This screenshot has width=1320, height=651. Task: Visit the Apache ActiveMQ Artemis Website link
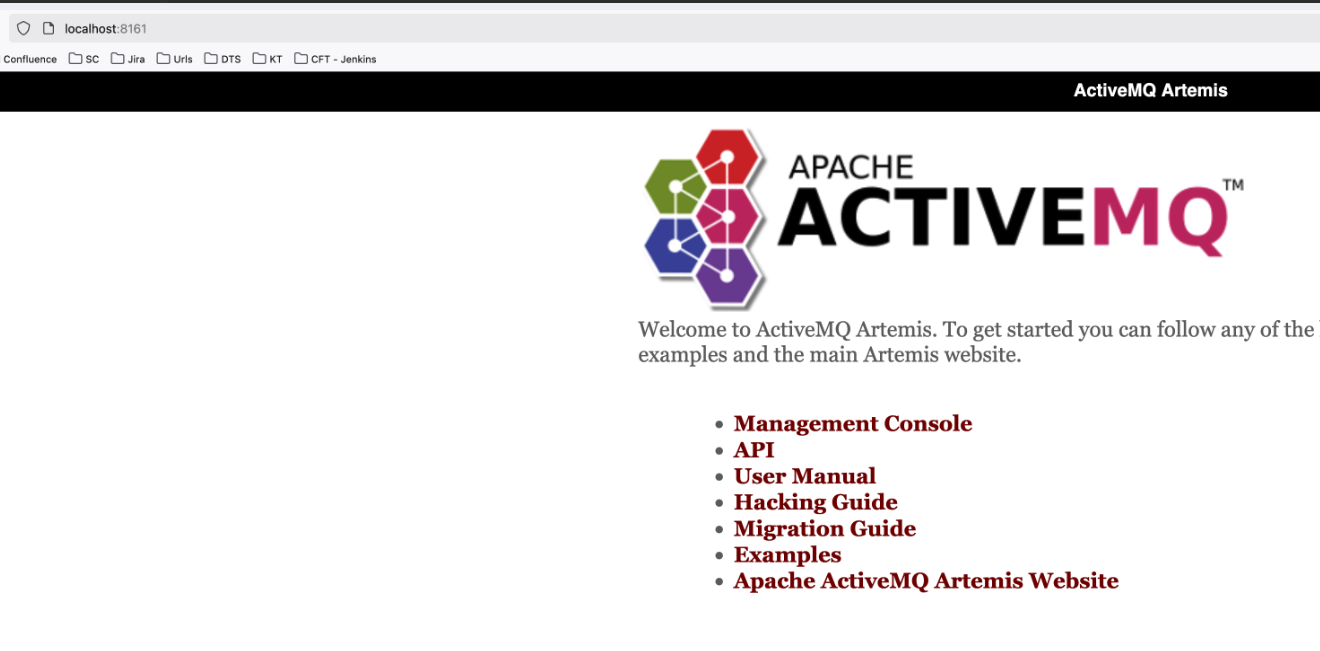coord(926,581)
